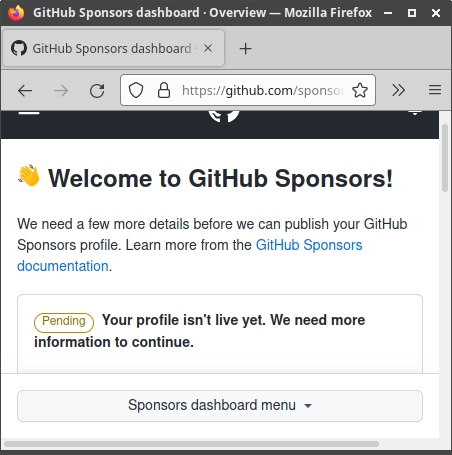This screenshot has height=455, width=452.
Task: Click the Firefox logo in title bar
Action: [x=16, y=13]
